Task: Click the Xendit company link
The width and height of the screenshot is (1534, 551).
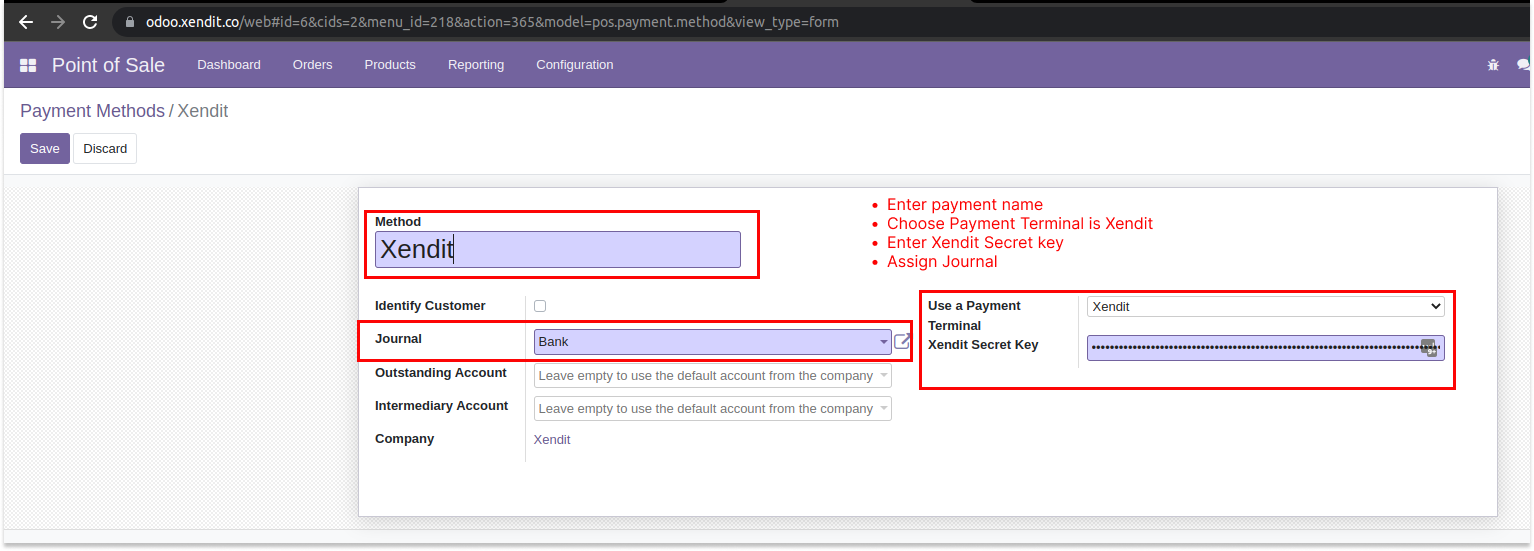Action: pyautogui.click(x=552, y=440)
